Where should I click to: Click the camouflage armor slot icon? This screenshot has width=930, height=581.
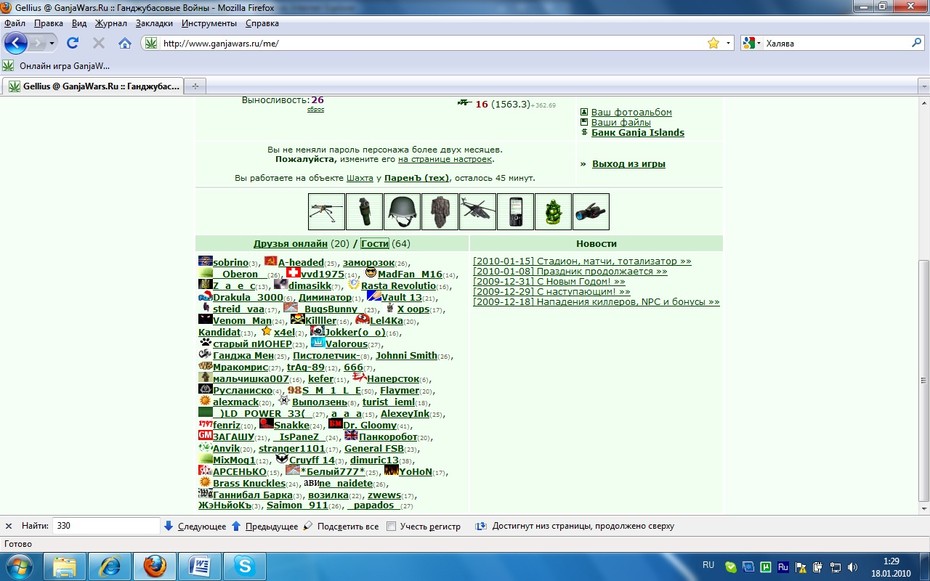439,212
